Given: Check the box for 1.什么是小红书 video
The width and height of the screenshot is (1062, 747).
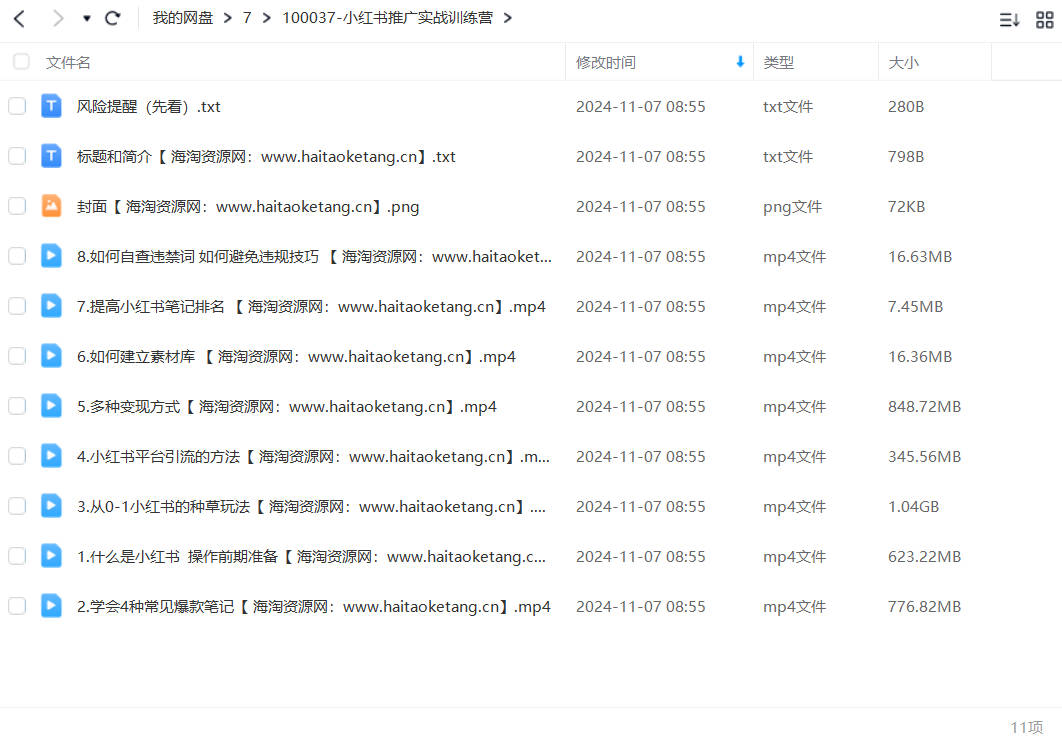Looking at the screenshot, I should pos(17,556).
